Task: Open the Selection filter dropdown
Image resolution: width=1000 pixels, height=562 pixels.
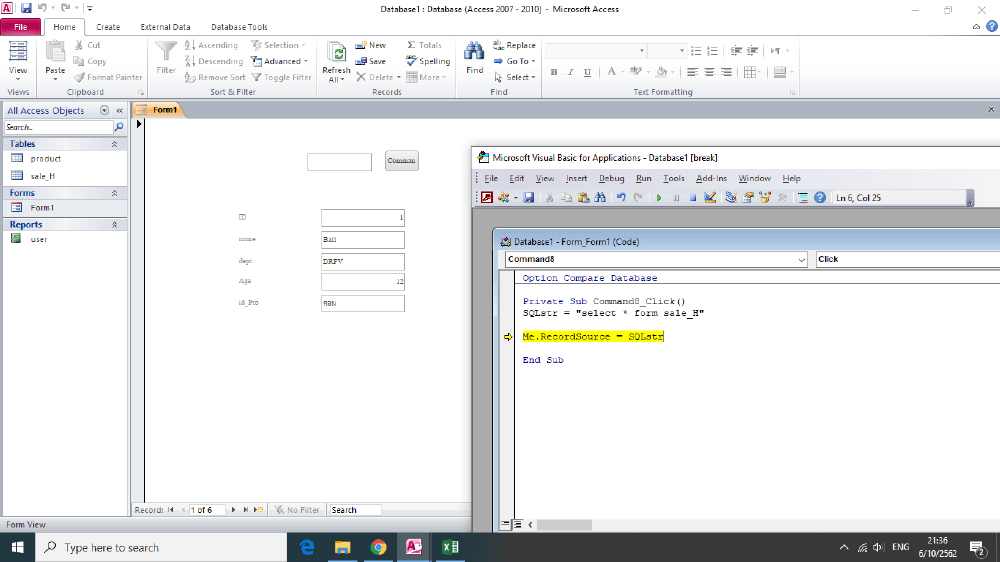Action: (278, 45)
